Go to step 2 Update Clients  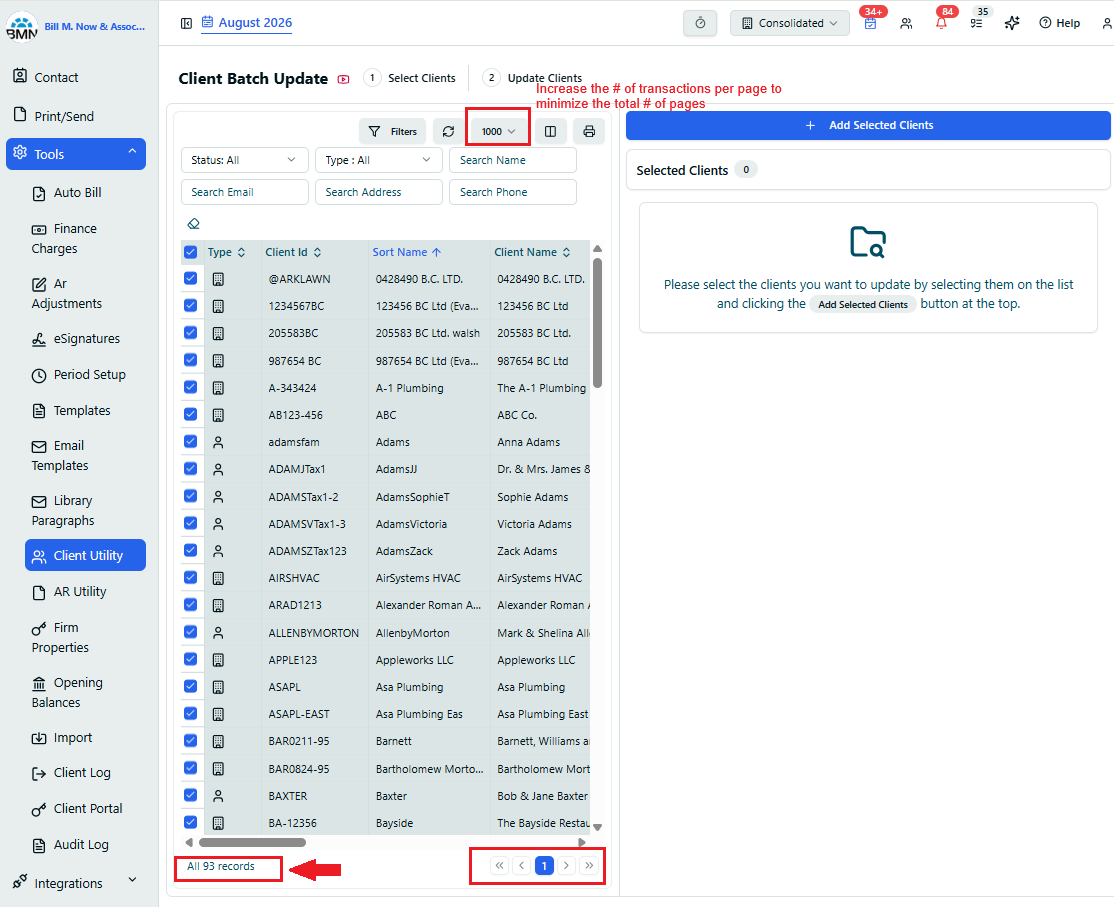click(x=532, y=78)
